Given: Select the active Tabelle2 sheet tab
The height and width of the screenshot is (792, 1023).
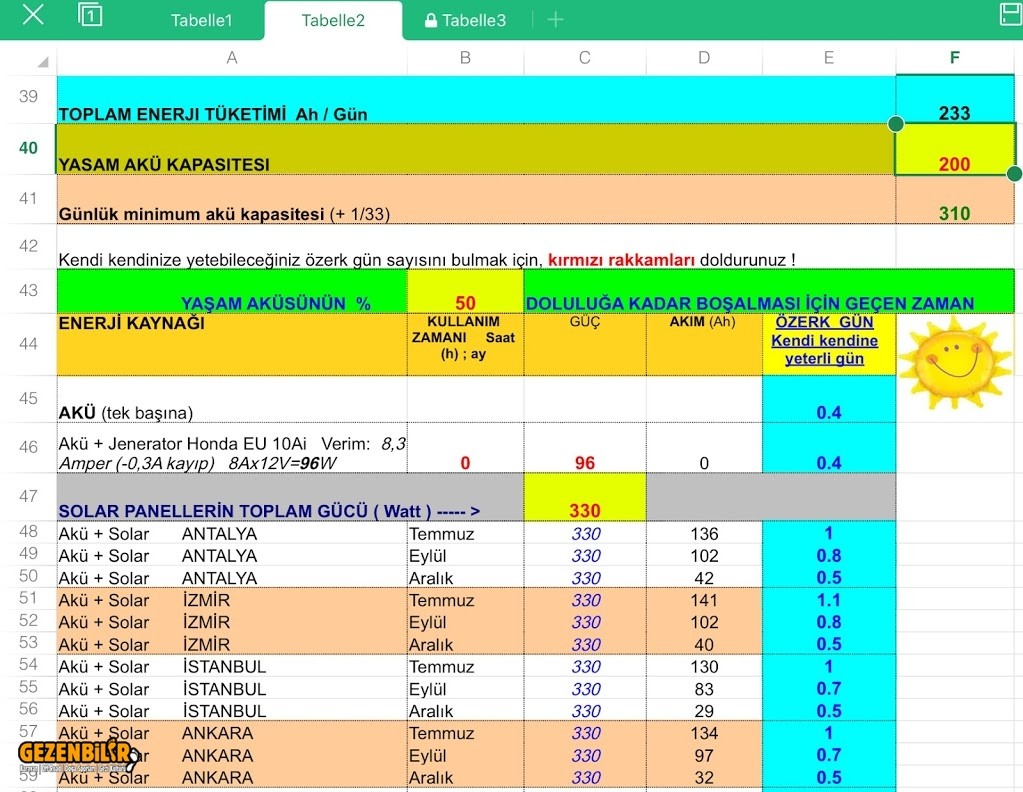Looking at the screenshot, I should [x=333, y=21].
